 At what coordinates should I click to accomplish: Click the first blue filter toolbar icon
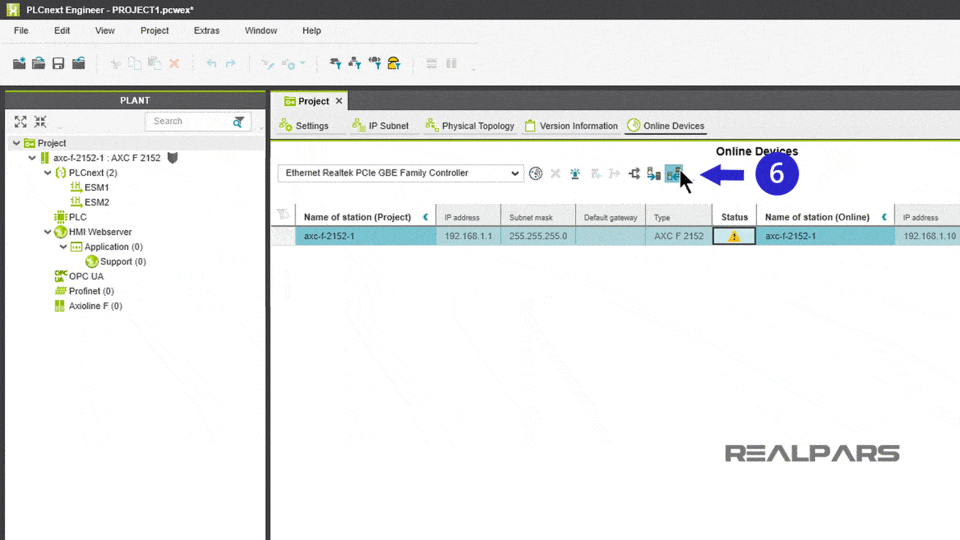click(335, 63)
